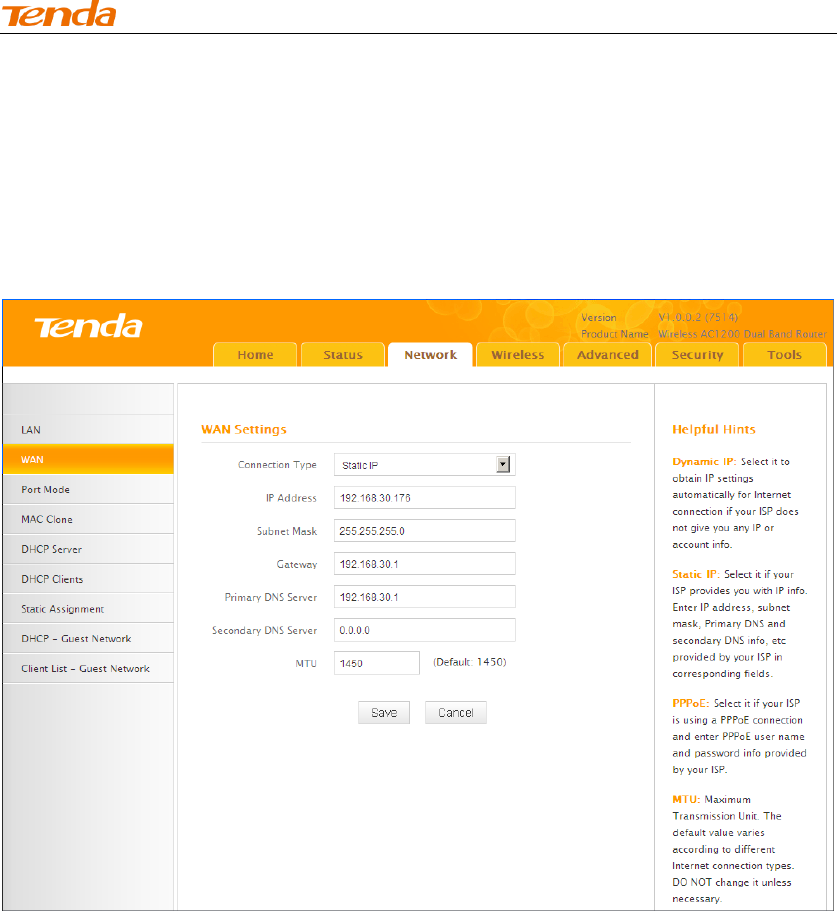The image size is (837, 911).
Task: Save the WAN settings
Action: pyautogui.click(x=384, y=713)
